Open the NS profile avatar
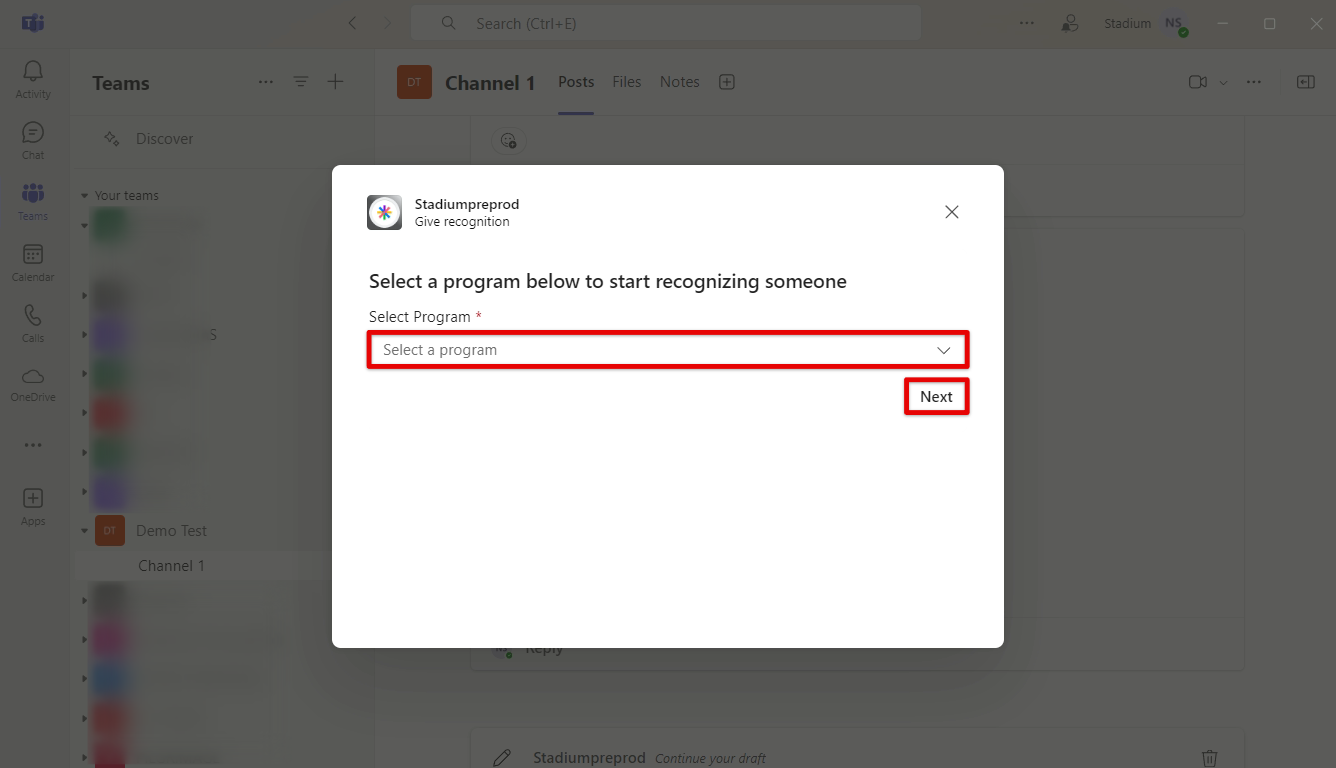This screenshot has width=1336, height=768. [x=1175, y=24]
